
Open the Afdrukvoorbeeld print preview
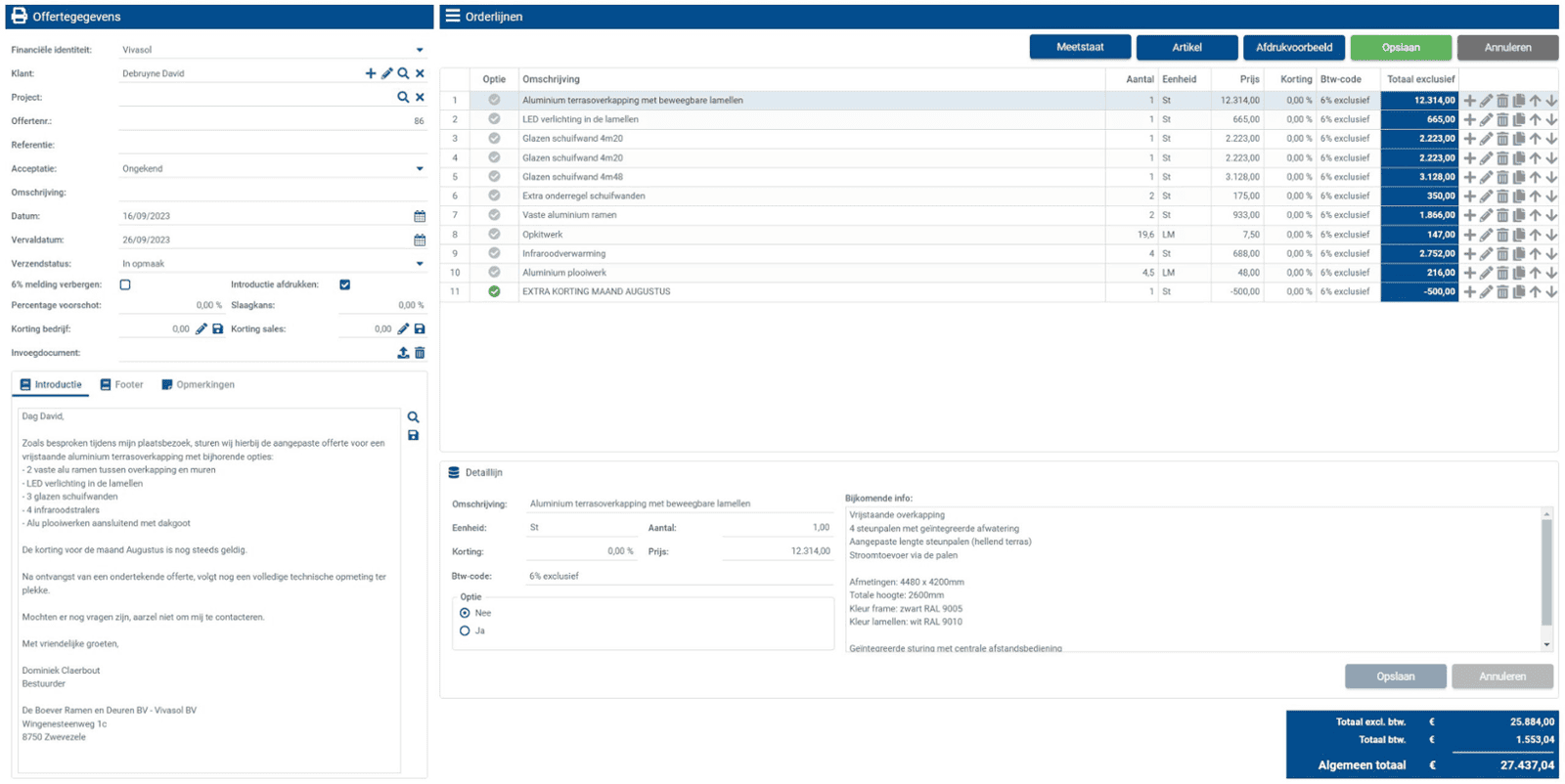(1293, 47)
